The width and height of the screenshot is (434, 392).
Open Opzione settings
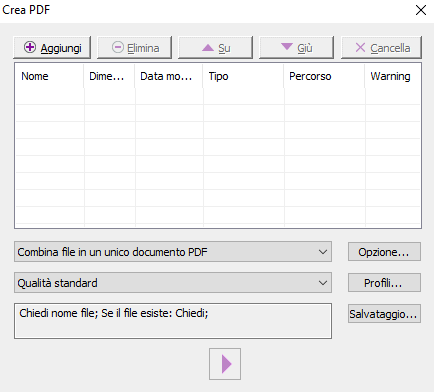coord(384,252)
